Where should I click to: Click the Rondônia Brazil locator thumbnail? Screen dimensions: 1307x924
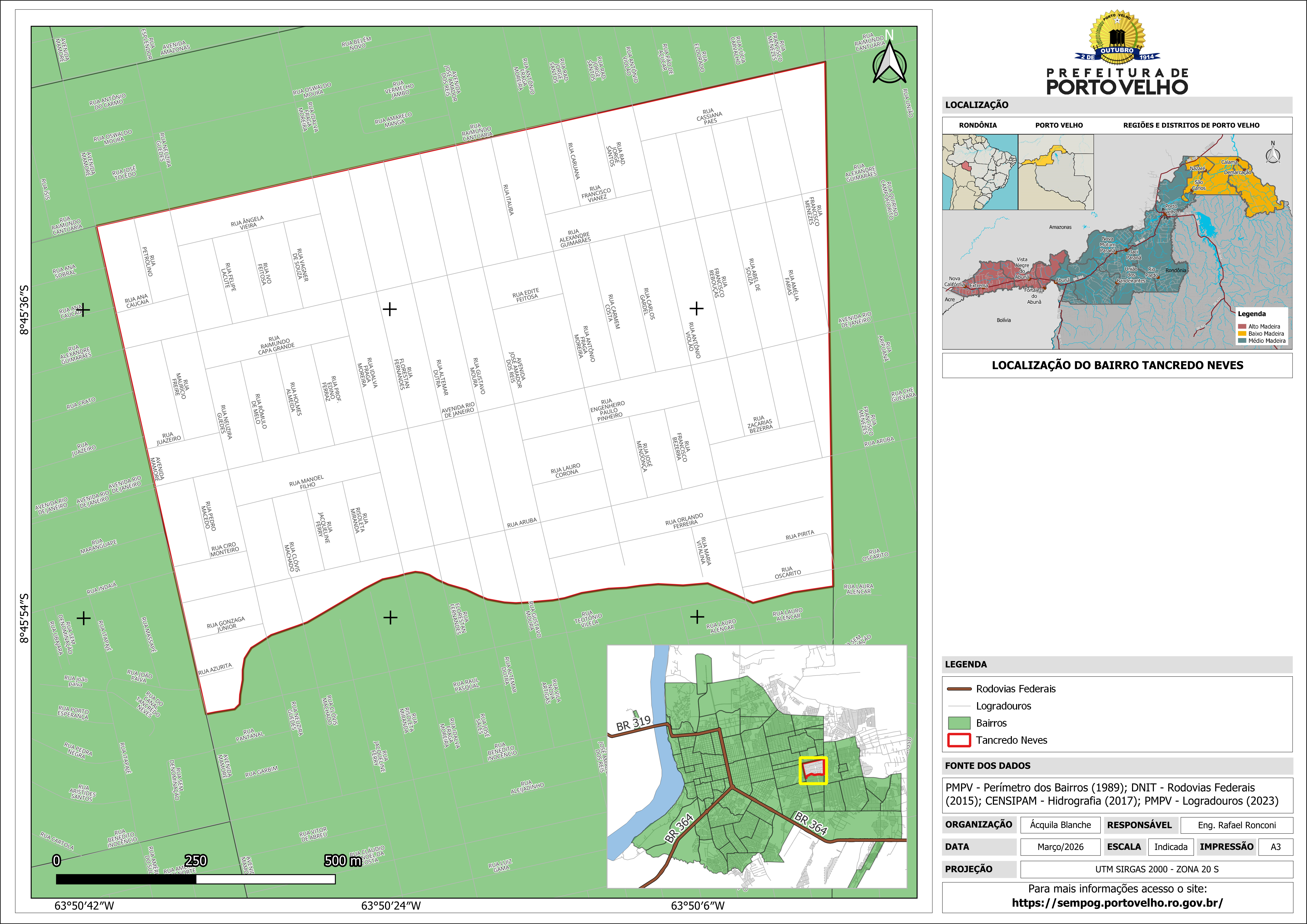(x=980, y=172)
